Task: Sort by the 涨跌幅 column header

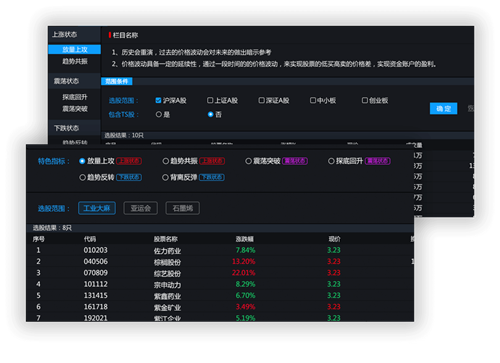Action: tap(245, 239)
